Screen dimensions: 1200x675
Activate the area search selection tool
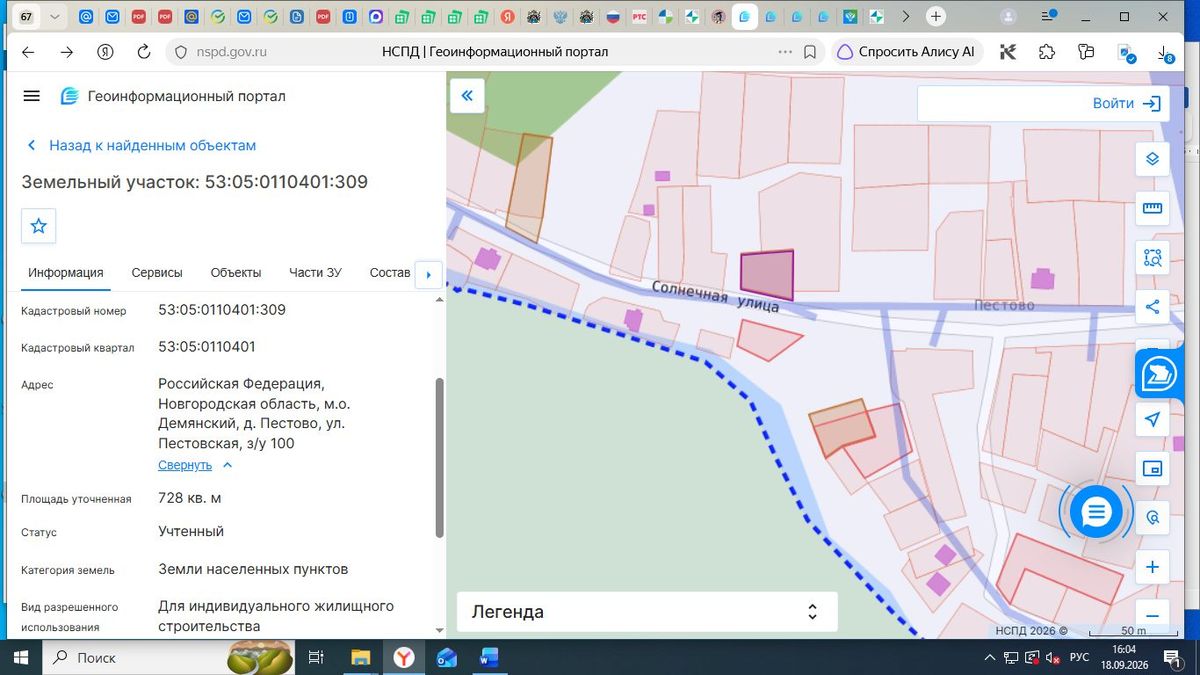click(x=1152, y=258)
